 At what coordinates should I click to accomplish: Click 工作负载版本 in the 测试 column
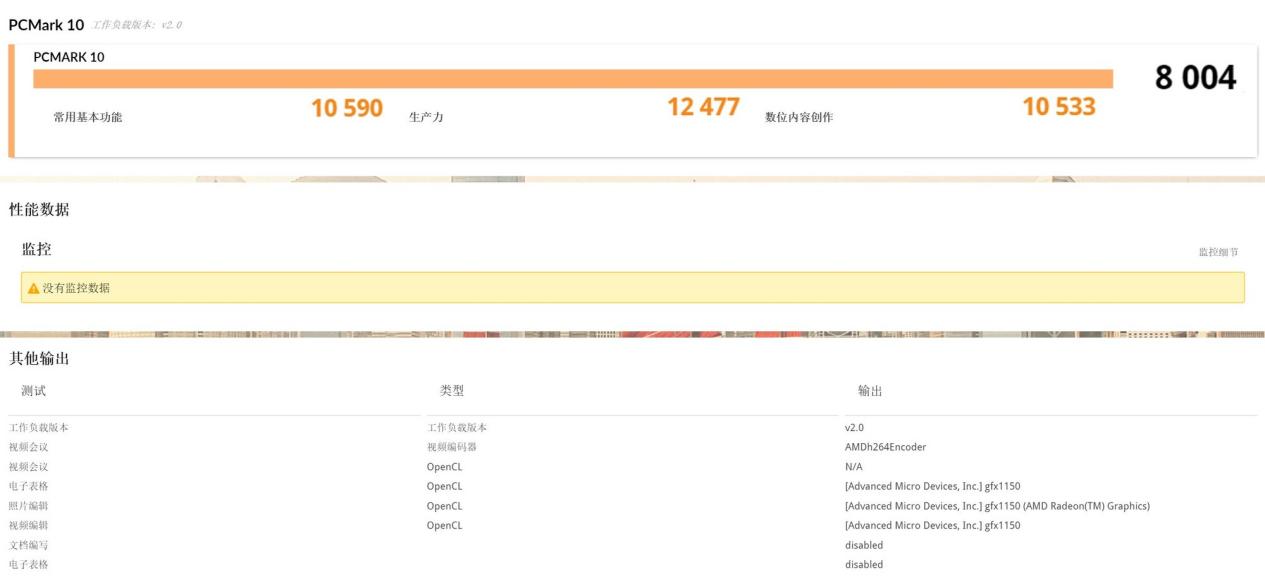coord(39,428)
